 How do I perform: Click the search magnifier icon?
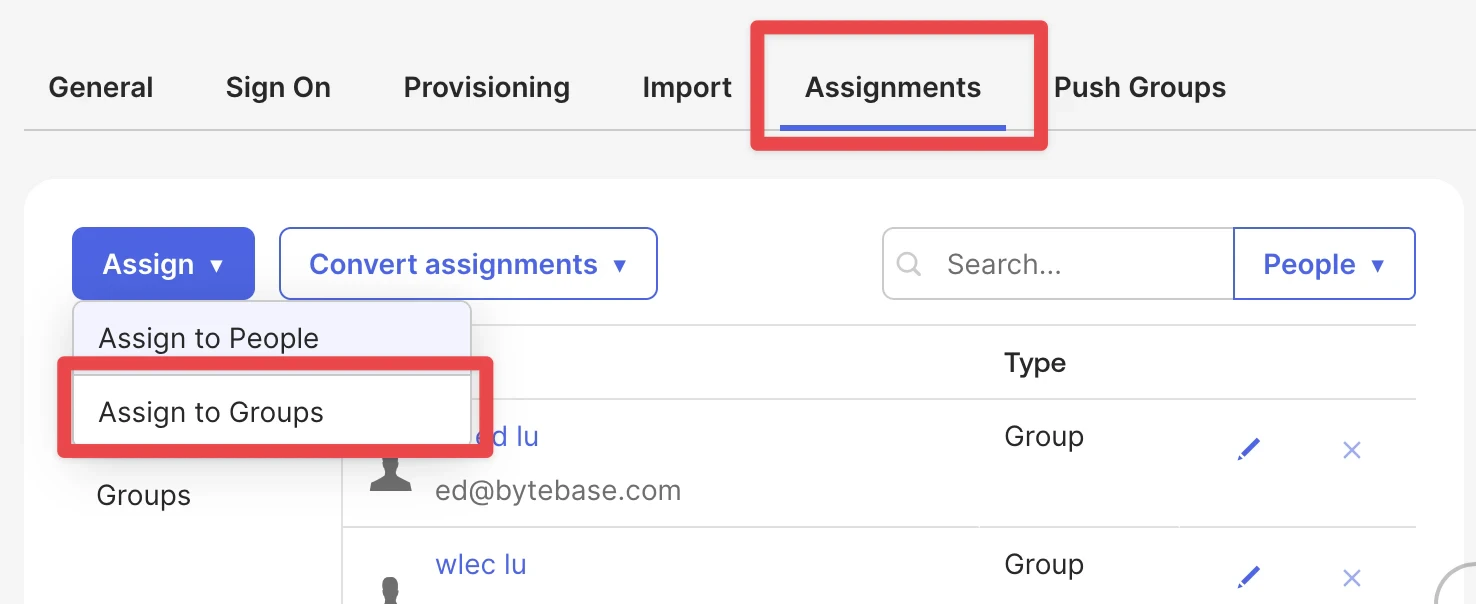click(909, 264)
